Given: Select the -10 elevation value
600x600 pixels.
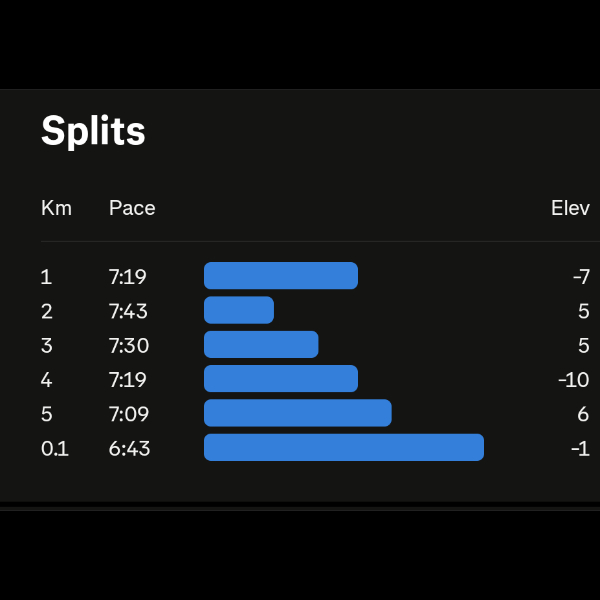Looking at the screenshot, I should coord(574,380).
